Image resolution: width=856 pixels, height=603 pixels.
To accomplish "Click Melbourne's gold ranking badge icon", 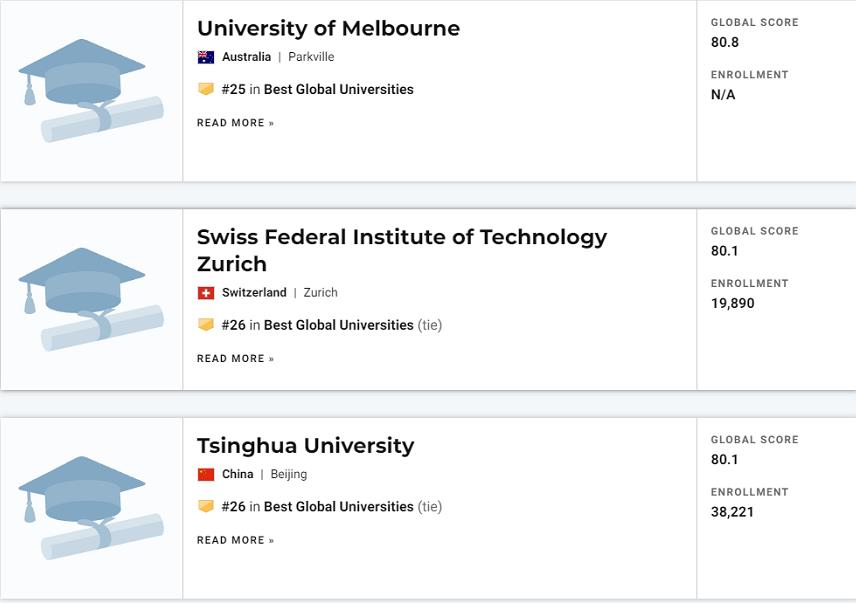I will pyautogui.click(x=206, y=89).
